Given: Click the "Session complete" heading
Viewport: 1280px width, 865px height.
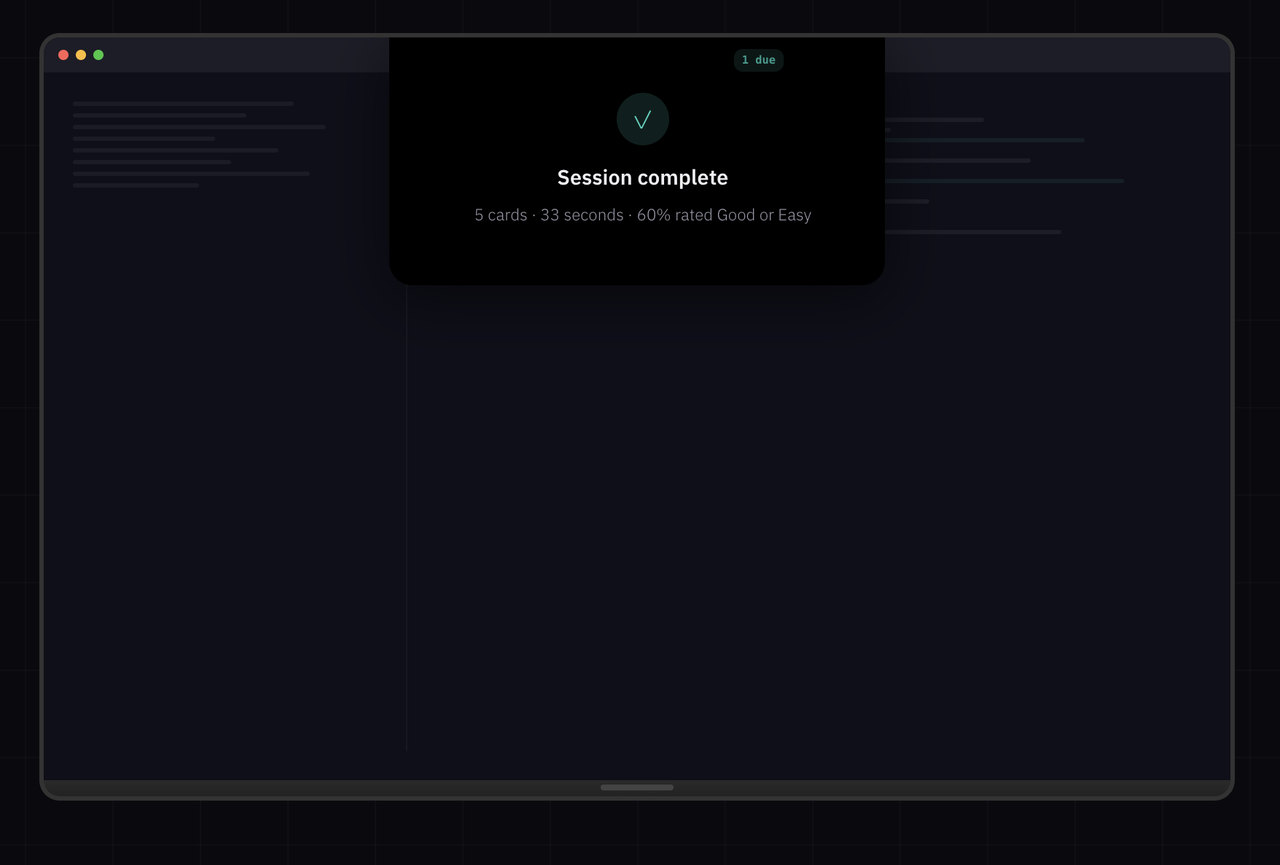Looking at the screenshot, I should (x=643, y=177).
